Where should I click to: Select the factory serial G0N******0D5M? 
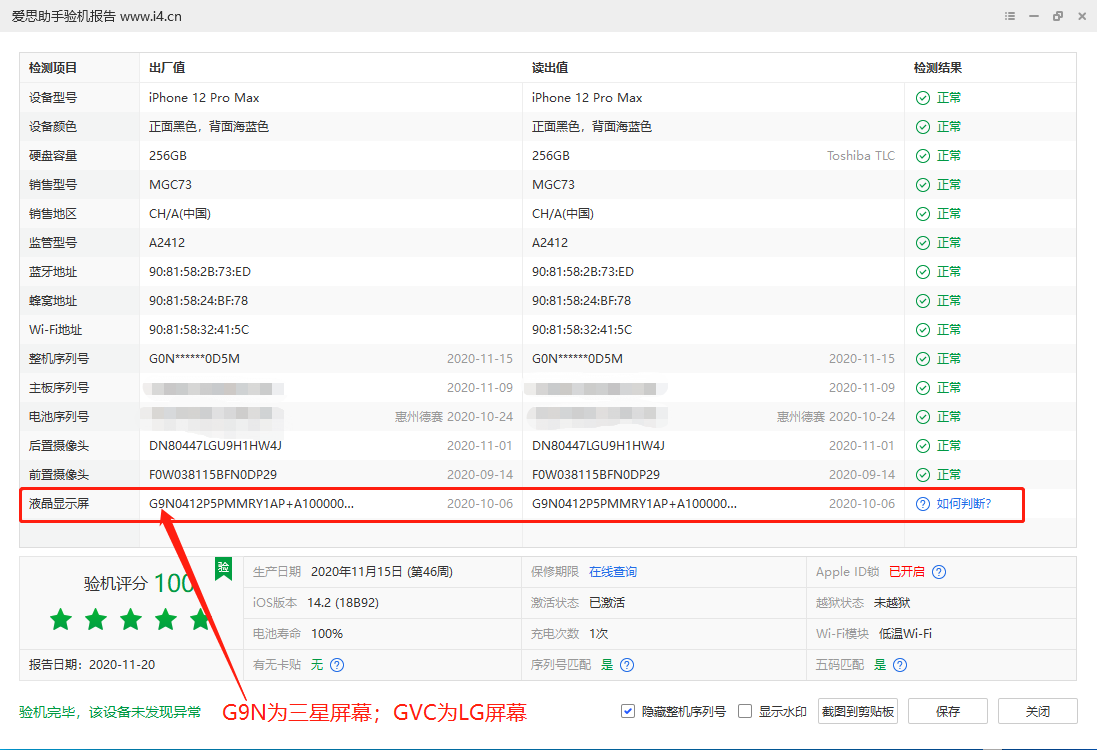click(x=194, y=359)
